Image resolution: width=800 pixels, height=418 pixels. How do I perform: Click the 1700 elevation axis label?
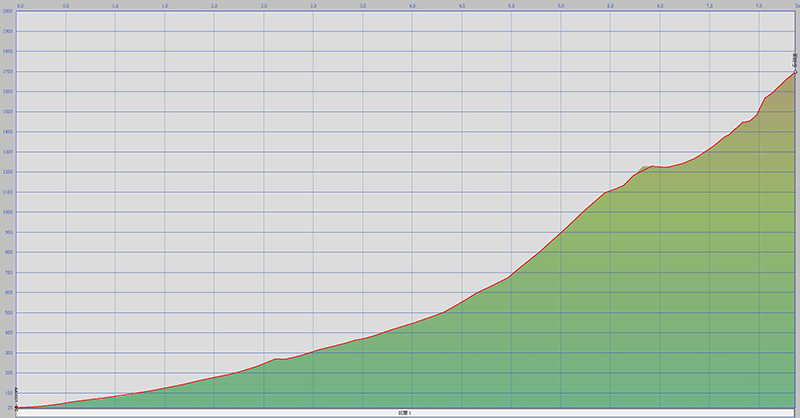point(8,71)
